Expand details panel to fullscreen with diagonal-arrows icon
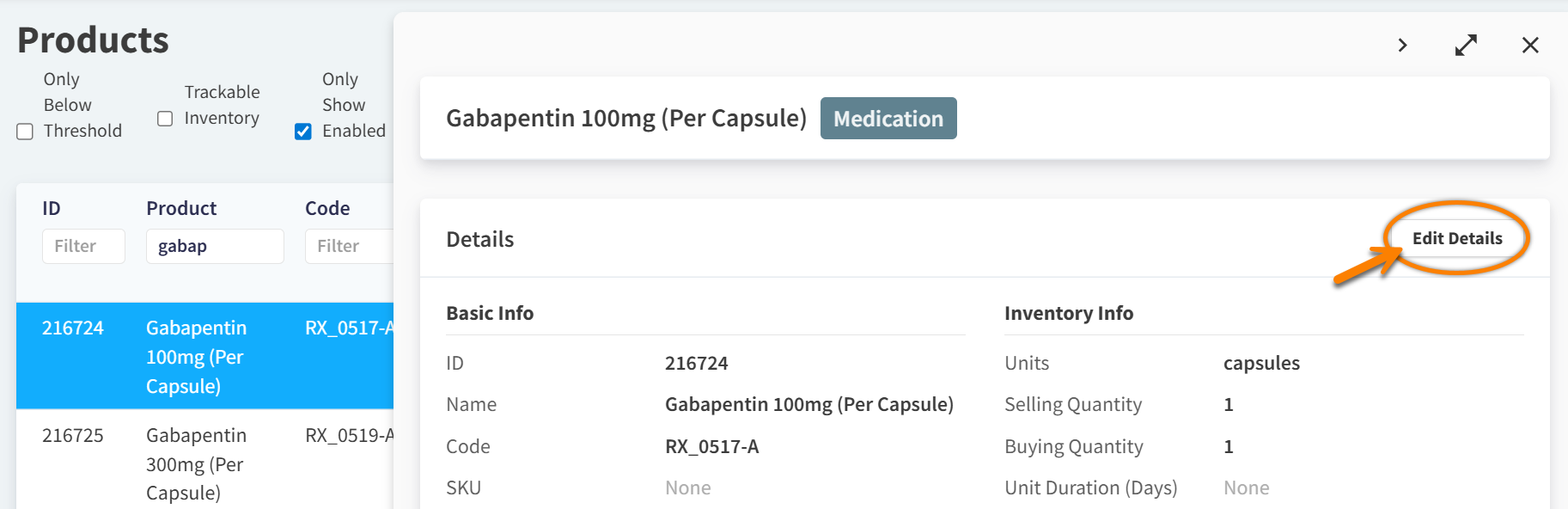The image size is (1568, 509). coord(1467,45)
